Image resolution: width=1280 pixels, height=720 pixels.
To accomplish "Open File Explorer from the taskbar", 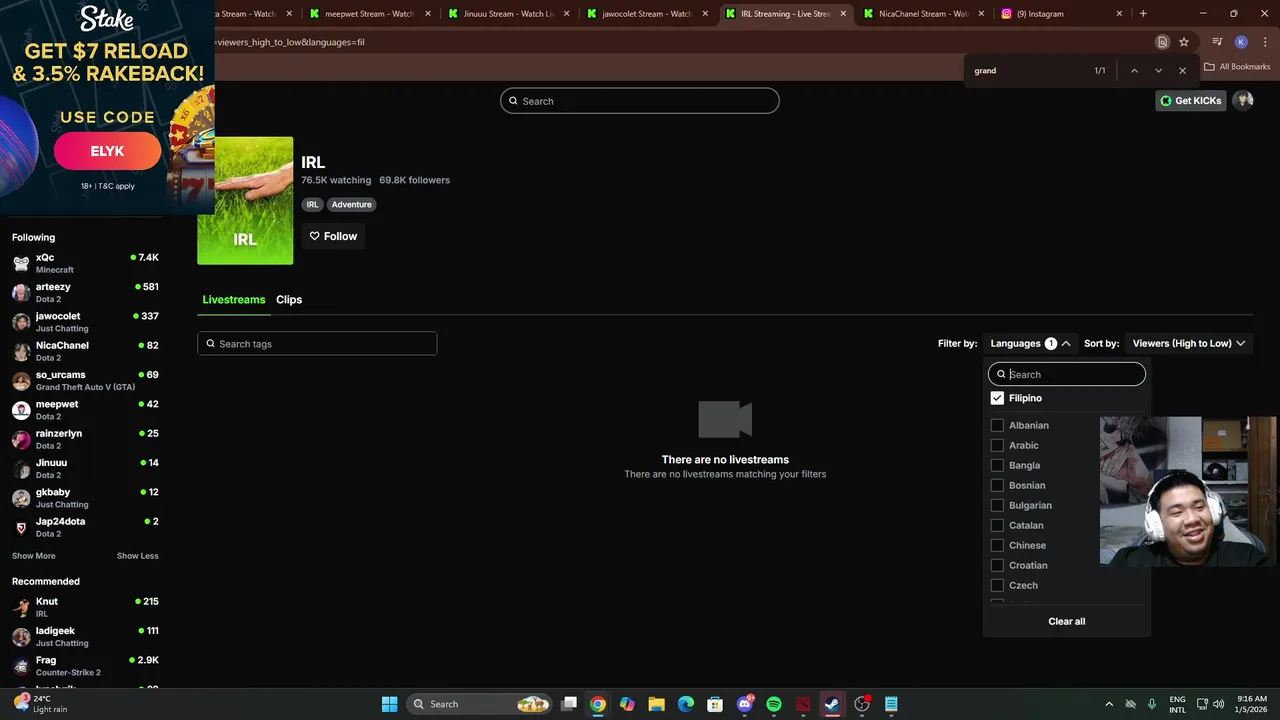I will 657,704.
